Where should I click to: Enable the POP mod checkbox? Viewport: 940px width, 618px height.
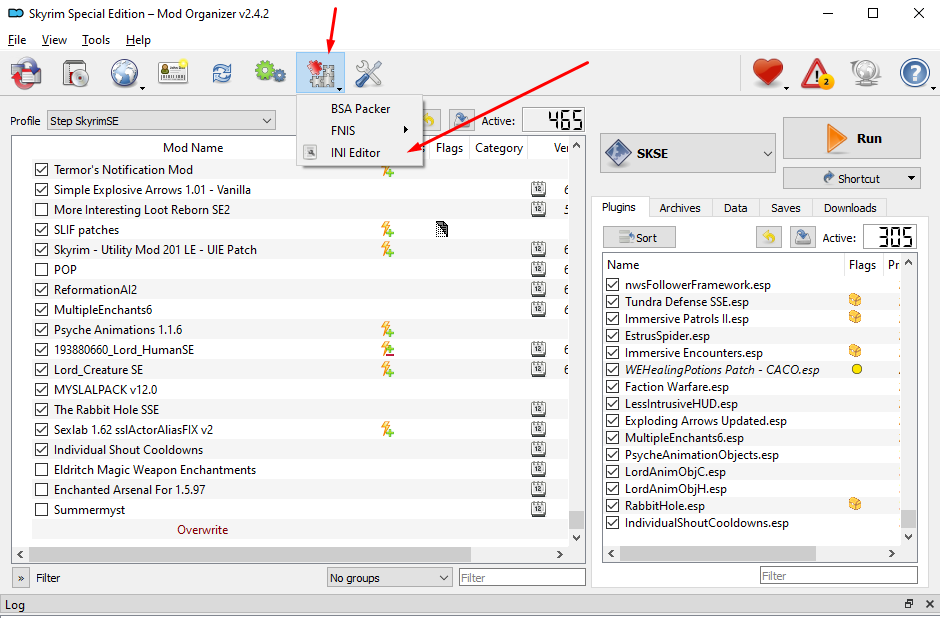(x=41, y=270)
